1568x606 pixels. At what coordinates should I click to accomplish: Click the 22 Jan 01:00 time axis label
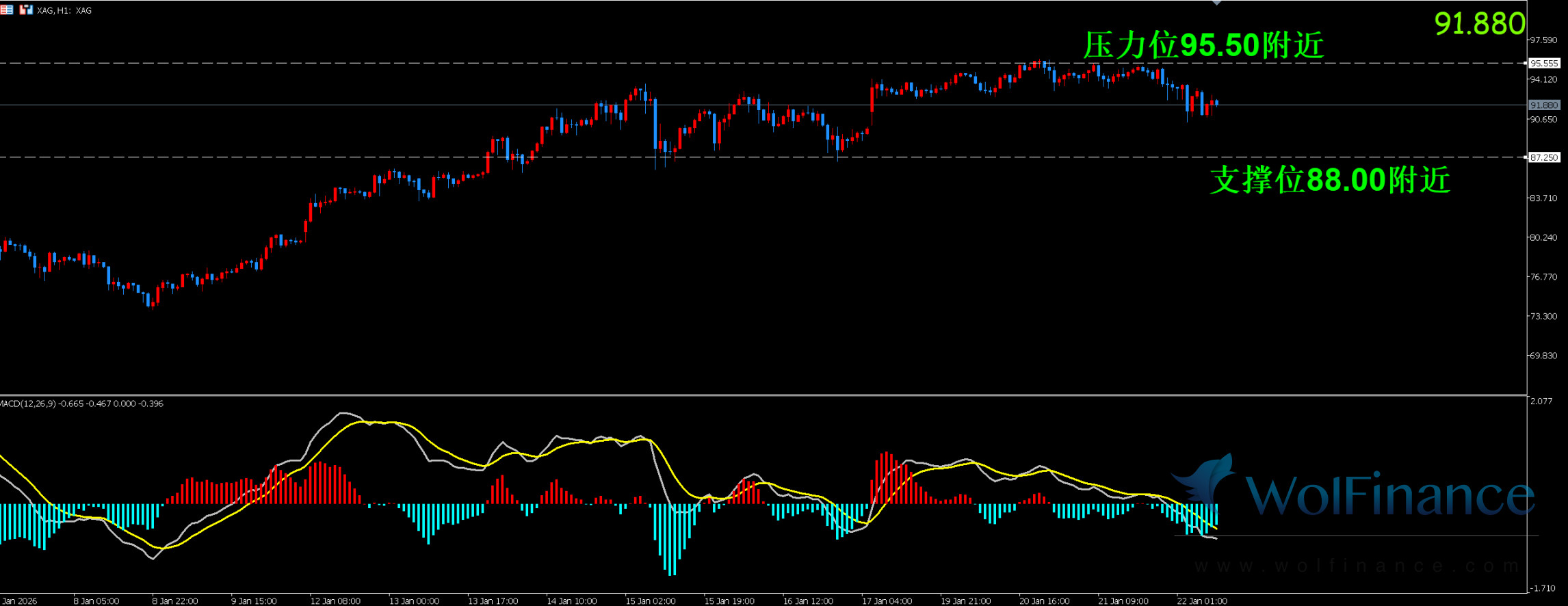click(1201, 601)
